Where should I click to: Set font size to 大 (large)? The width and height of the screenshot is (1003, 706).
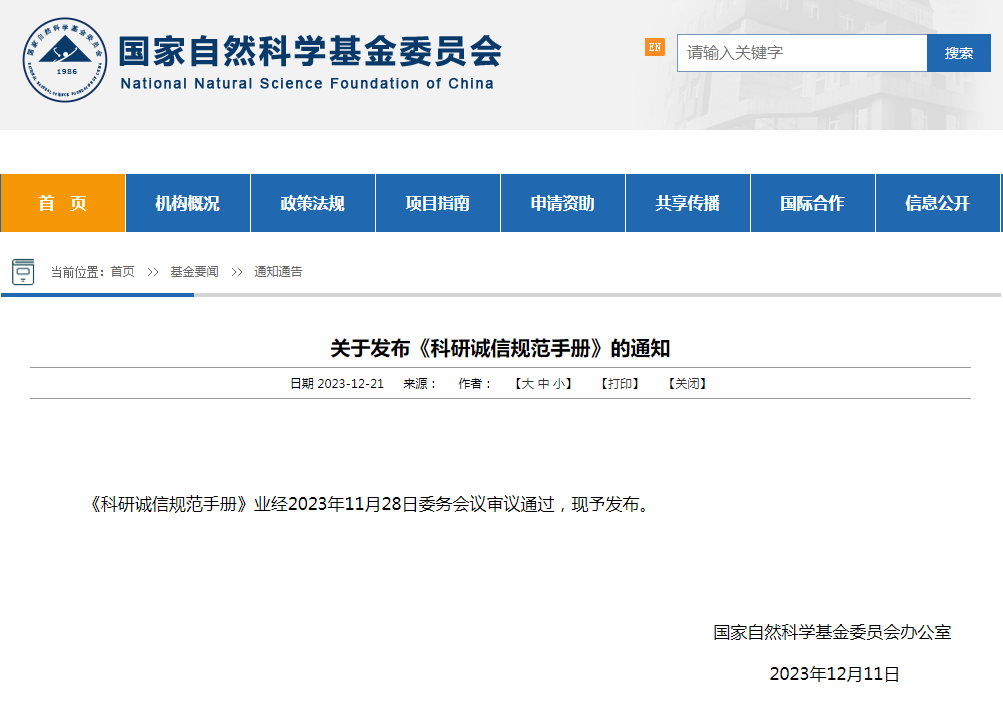click(x=527, y=384)
